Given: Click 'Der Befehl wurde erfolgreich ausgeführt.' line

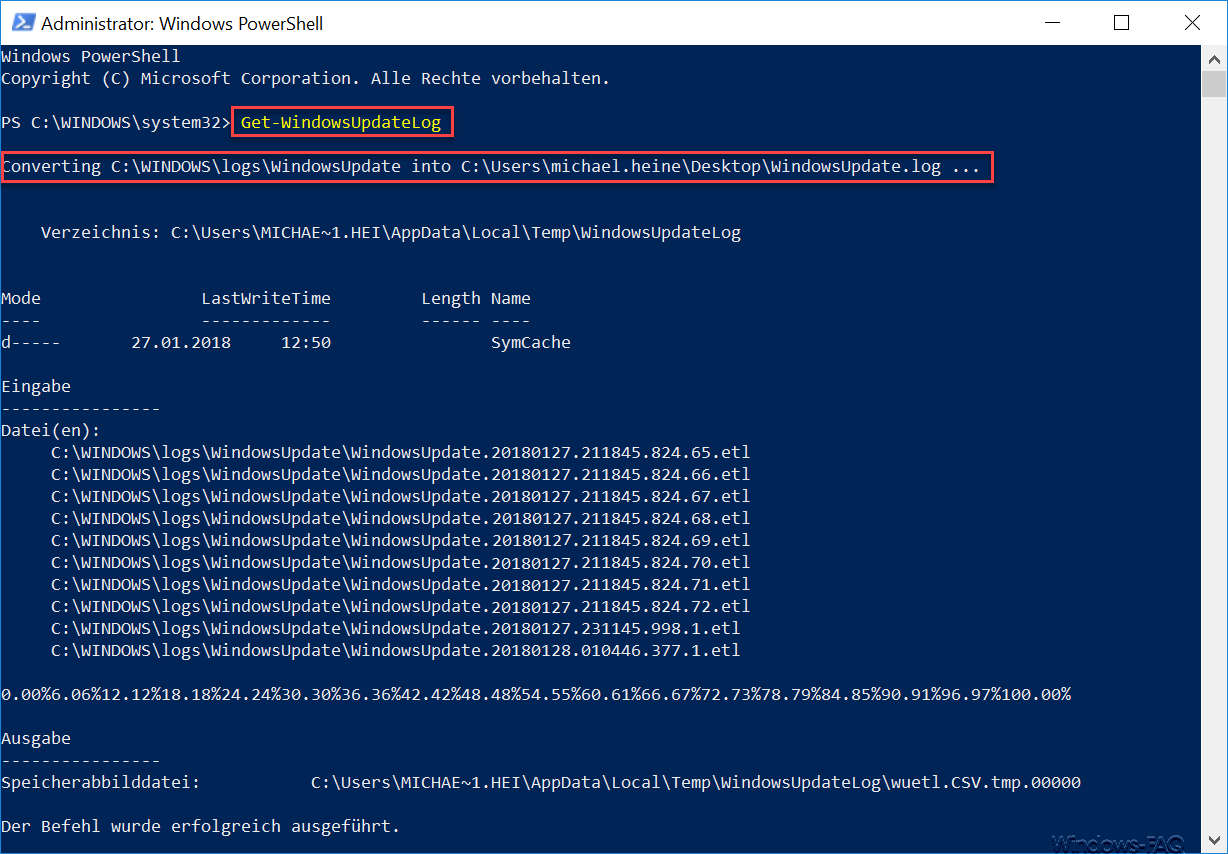Looking at the screenshot, I should coord(201,826).
